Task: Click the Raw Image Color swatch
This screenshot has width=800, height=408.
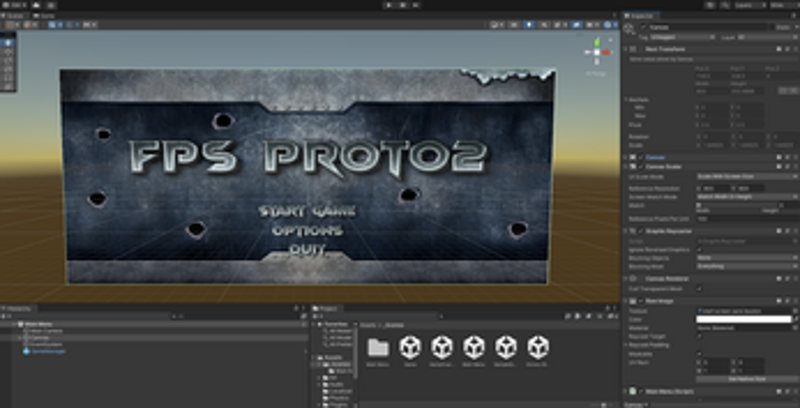Action: (x=743, y=319)
